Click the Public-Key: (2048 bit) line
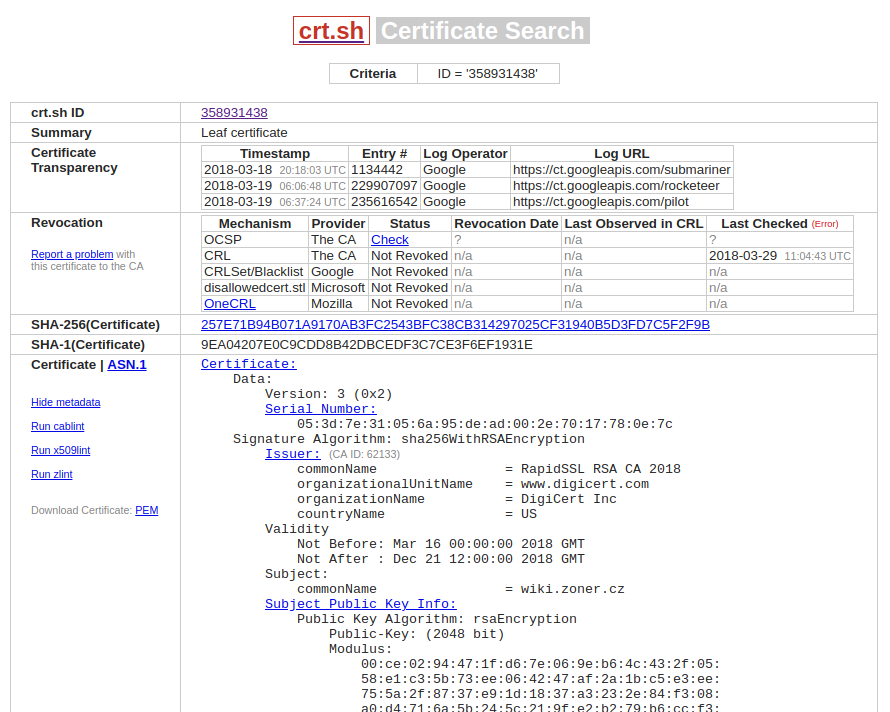The image size is (890, 712). point(417,634)
